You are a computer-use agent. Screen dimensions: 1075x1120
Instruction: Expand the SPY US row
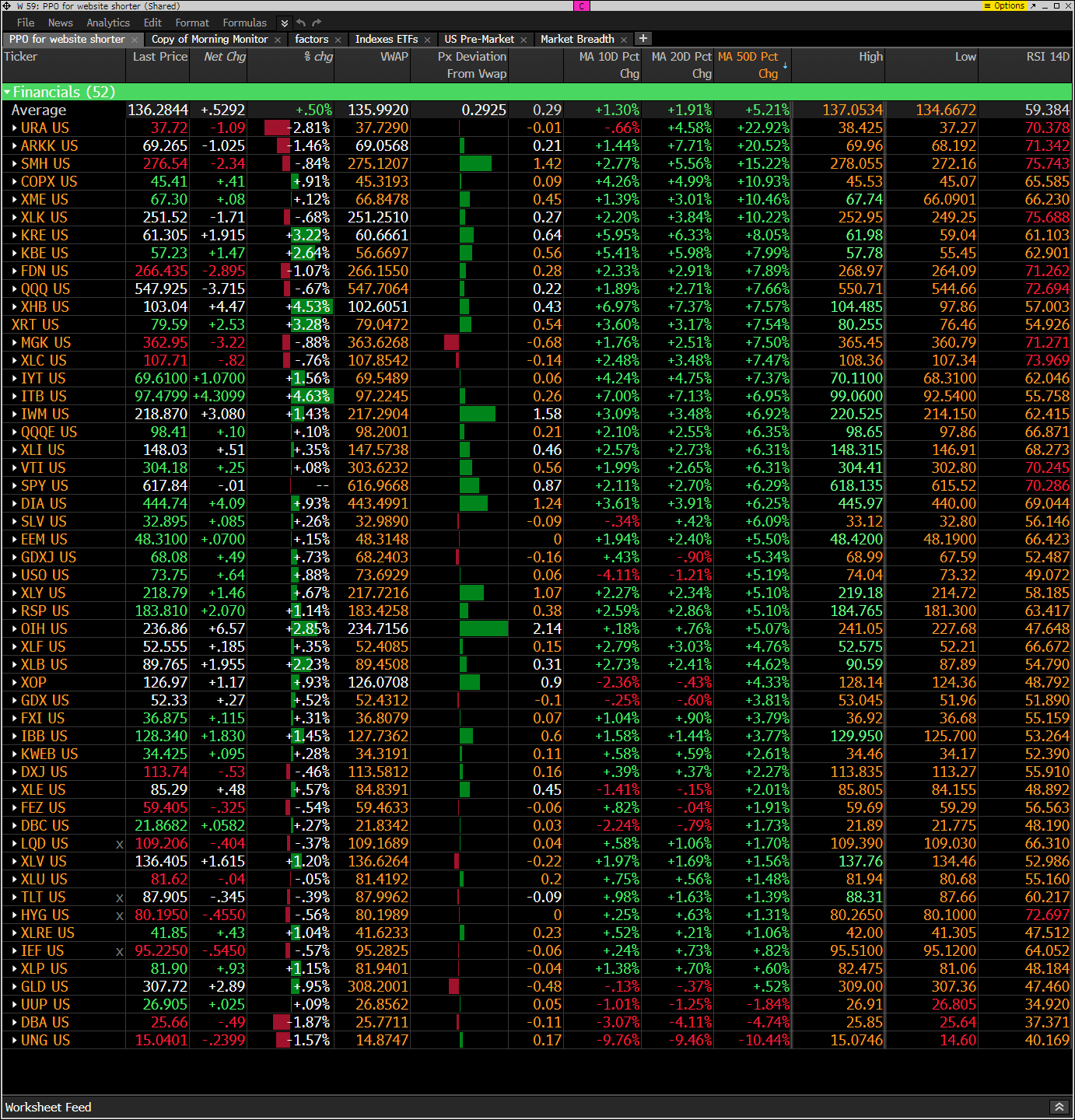pyautogui.click(x=15, y=485)
